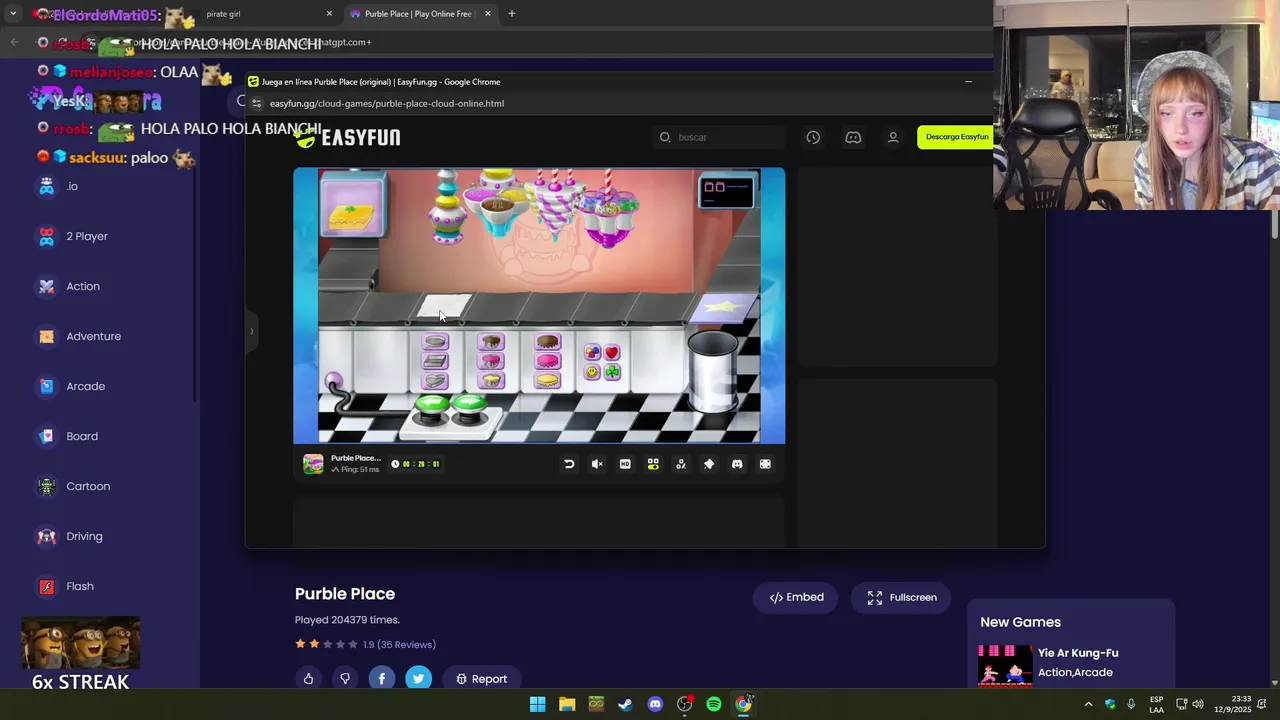
Task: Open the 23:33 clock and date
Action: click(x=1232, y=704)
